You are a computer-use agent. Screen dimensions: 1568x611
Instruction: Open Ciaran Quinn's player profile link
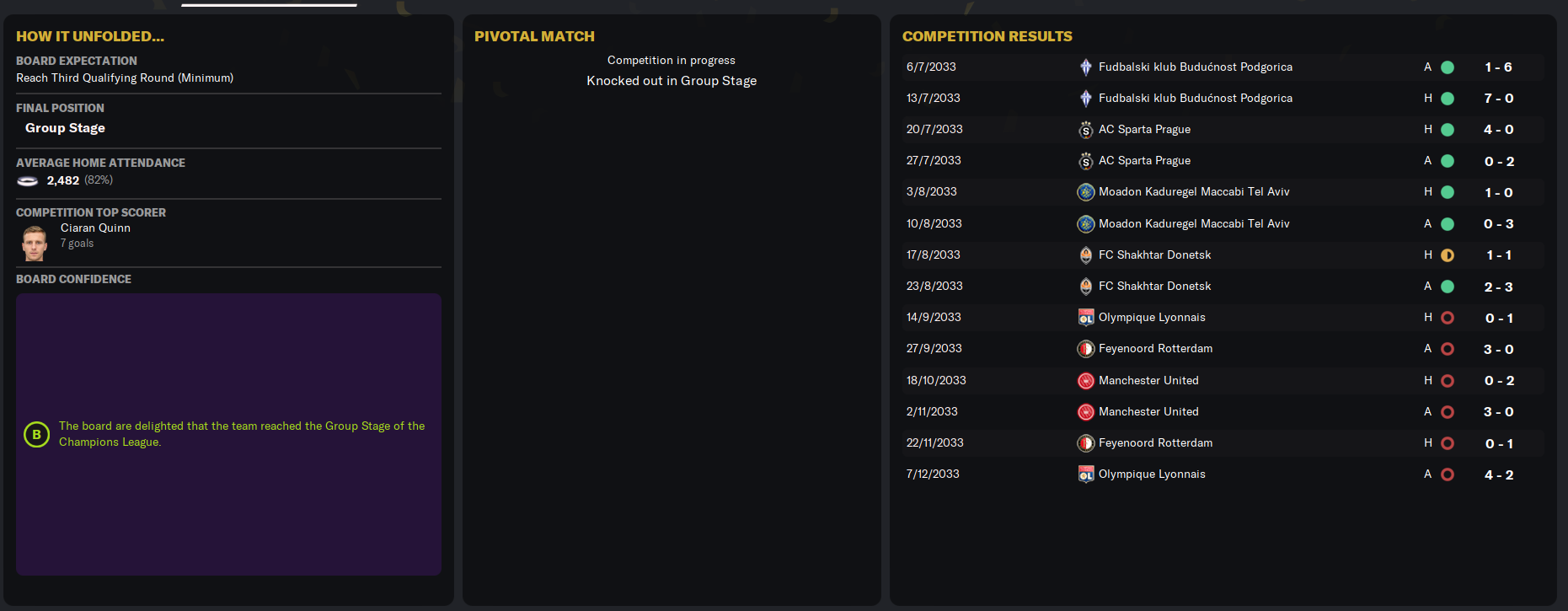[x=95, y=228]
